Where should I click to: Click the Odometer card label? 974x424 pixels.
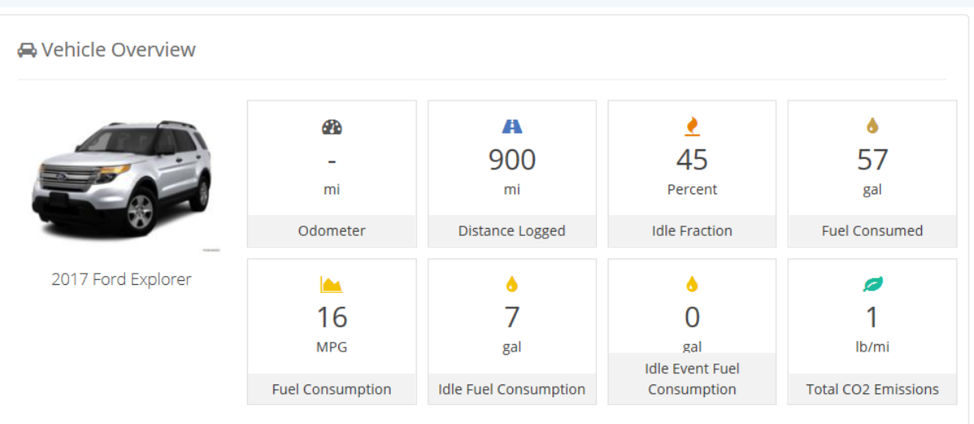(x=332, y=231)
